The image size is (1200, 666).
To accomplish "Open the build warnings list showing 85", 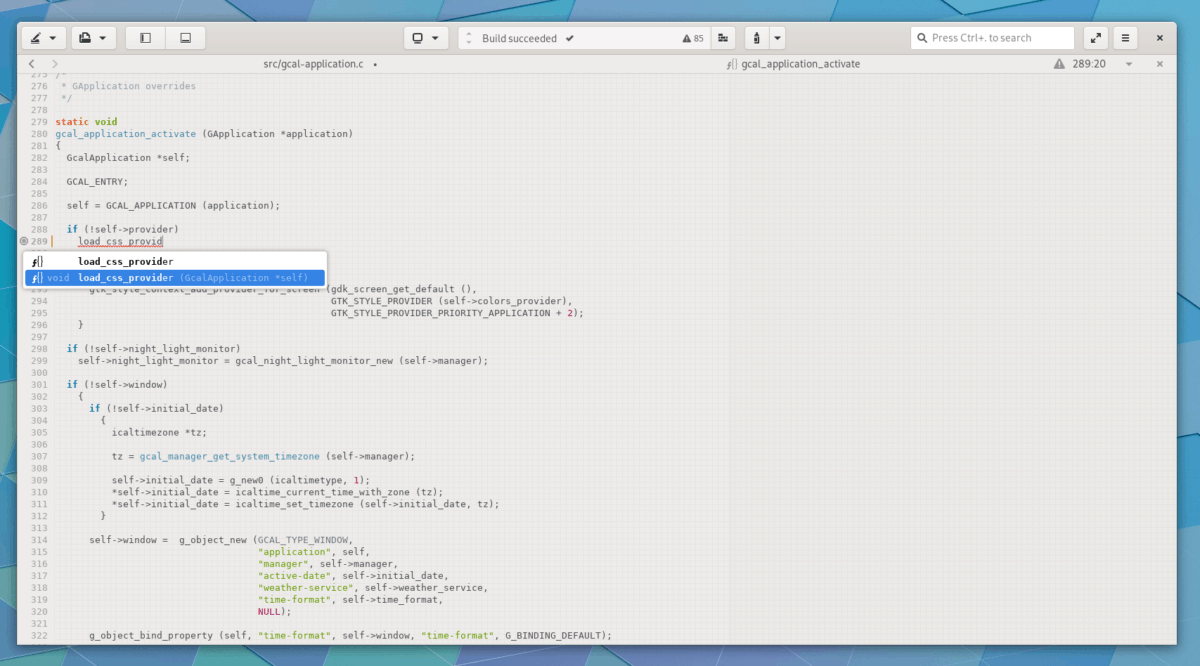I will click(693, 38).
